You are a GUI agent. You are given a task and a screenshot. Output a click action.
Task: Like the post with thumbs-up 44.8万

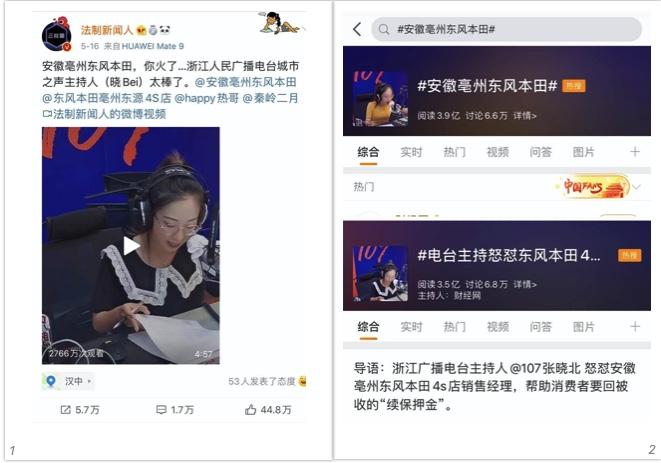pyautogui.click(x=250, y=409)
